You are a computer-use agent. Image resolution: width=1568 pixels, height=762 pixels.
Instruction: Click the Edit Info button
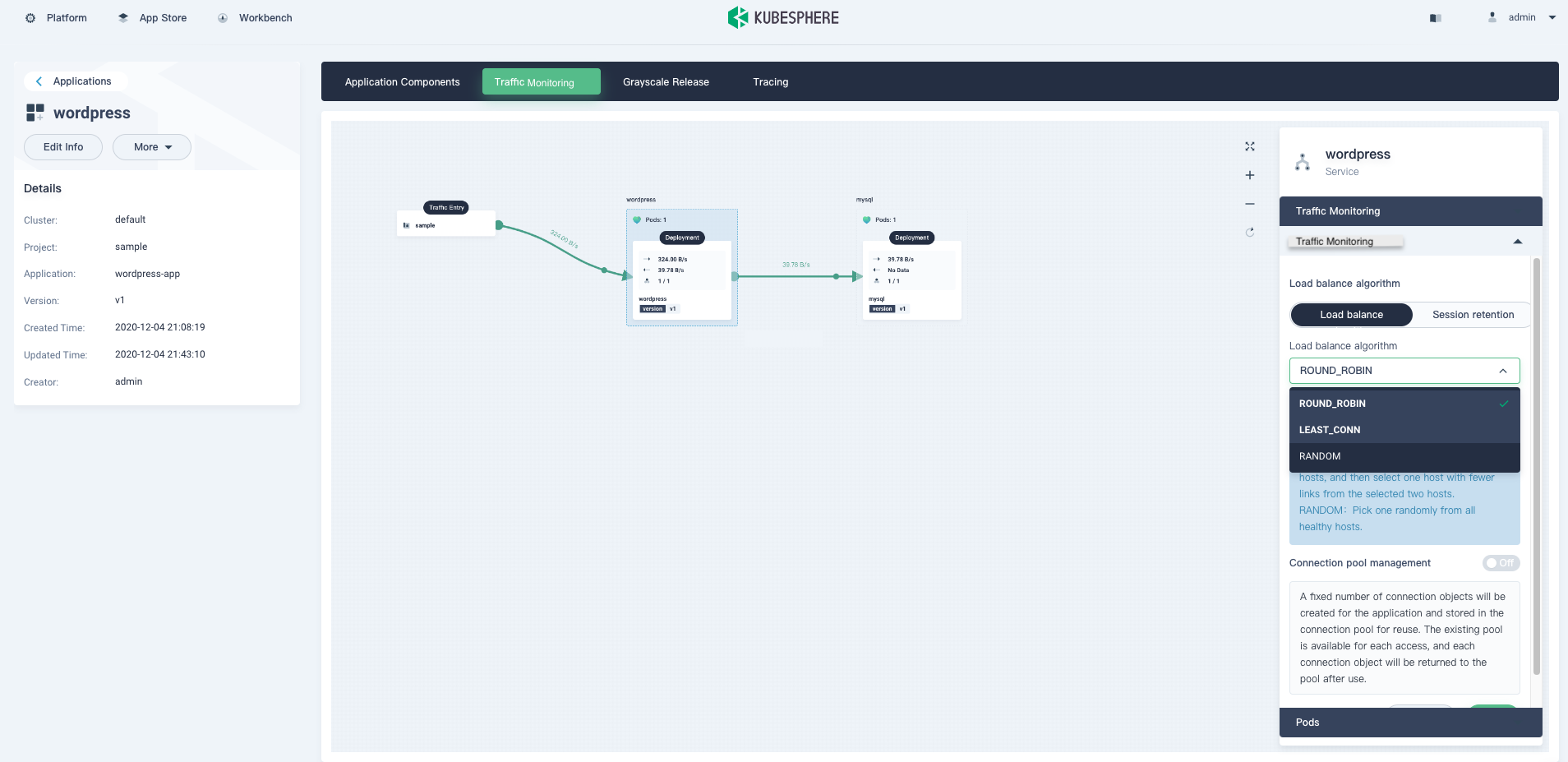pyautogui.click(x=63, y=147)
